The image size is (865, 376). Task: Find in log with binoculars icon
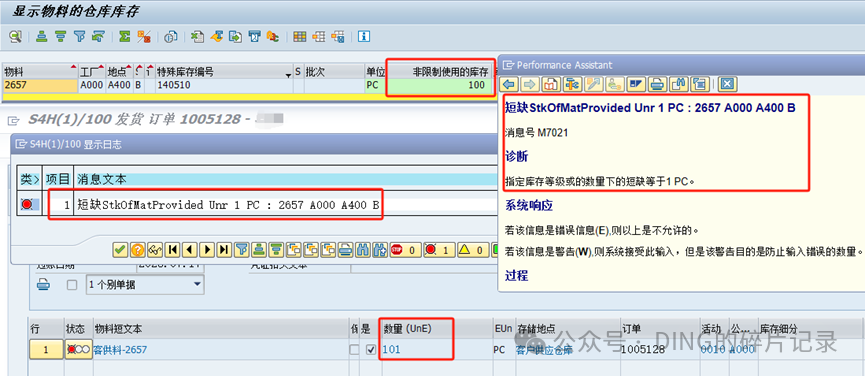point(362,250)
